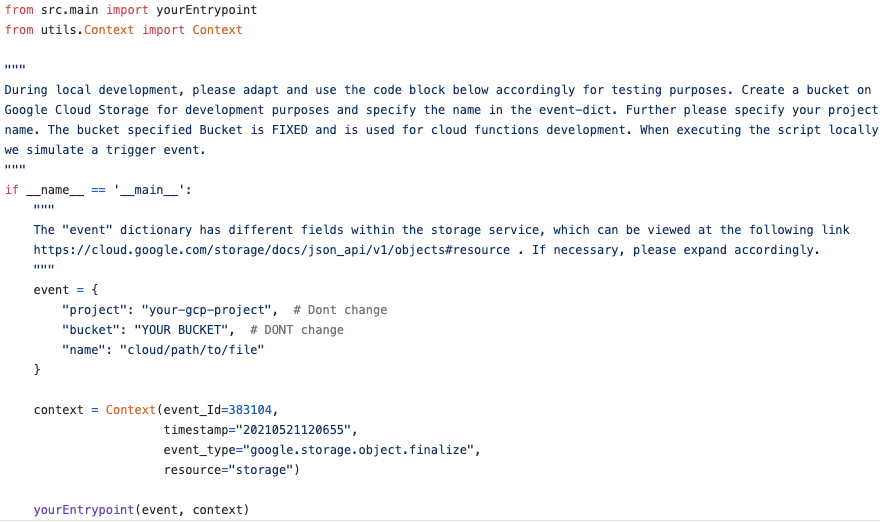
Task: Click the "cloud/path/to/file" string
Action: tap(192, 350)
